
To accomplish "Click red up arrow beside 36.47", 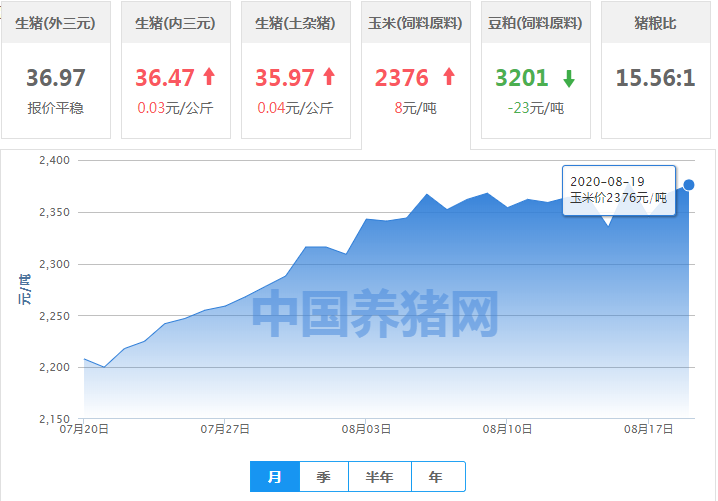I will [x=209, y=77].
